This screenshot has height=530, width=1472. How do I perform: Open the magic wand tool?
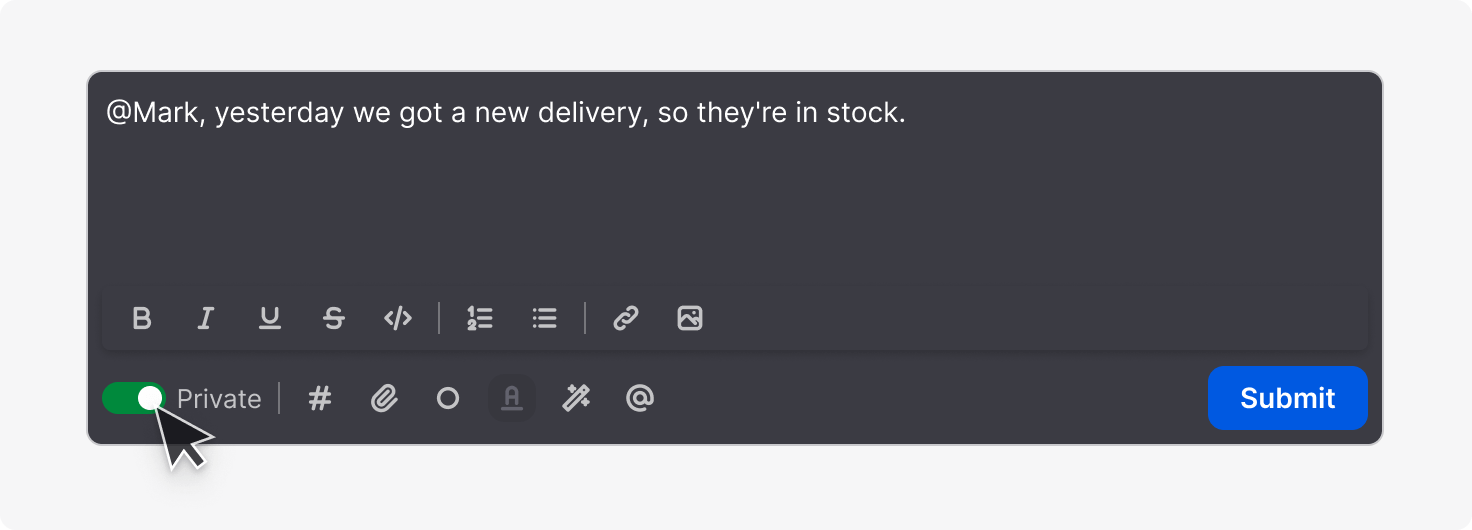coord(576,399)
